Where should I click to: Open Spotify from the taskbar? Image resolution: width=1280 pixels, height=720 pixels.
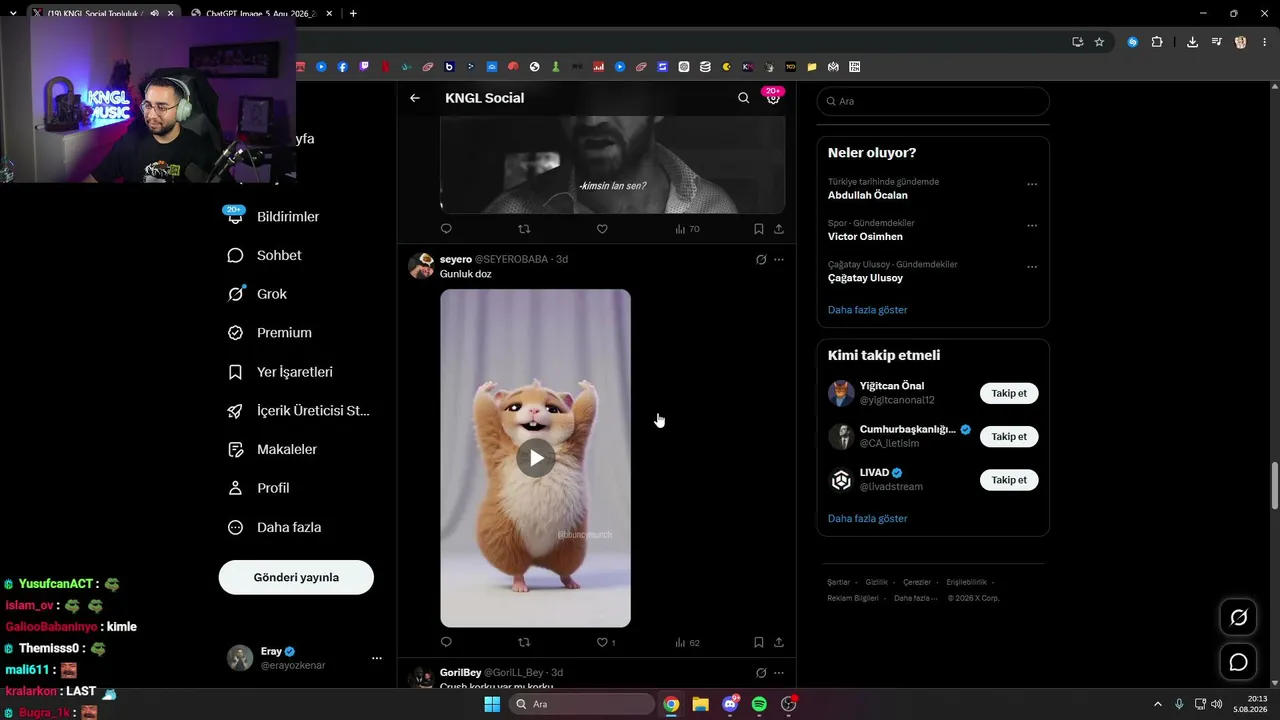coord(759,704)
